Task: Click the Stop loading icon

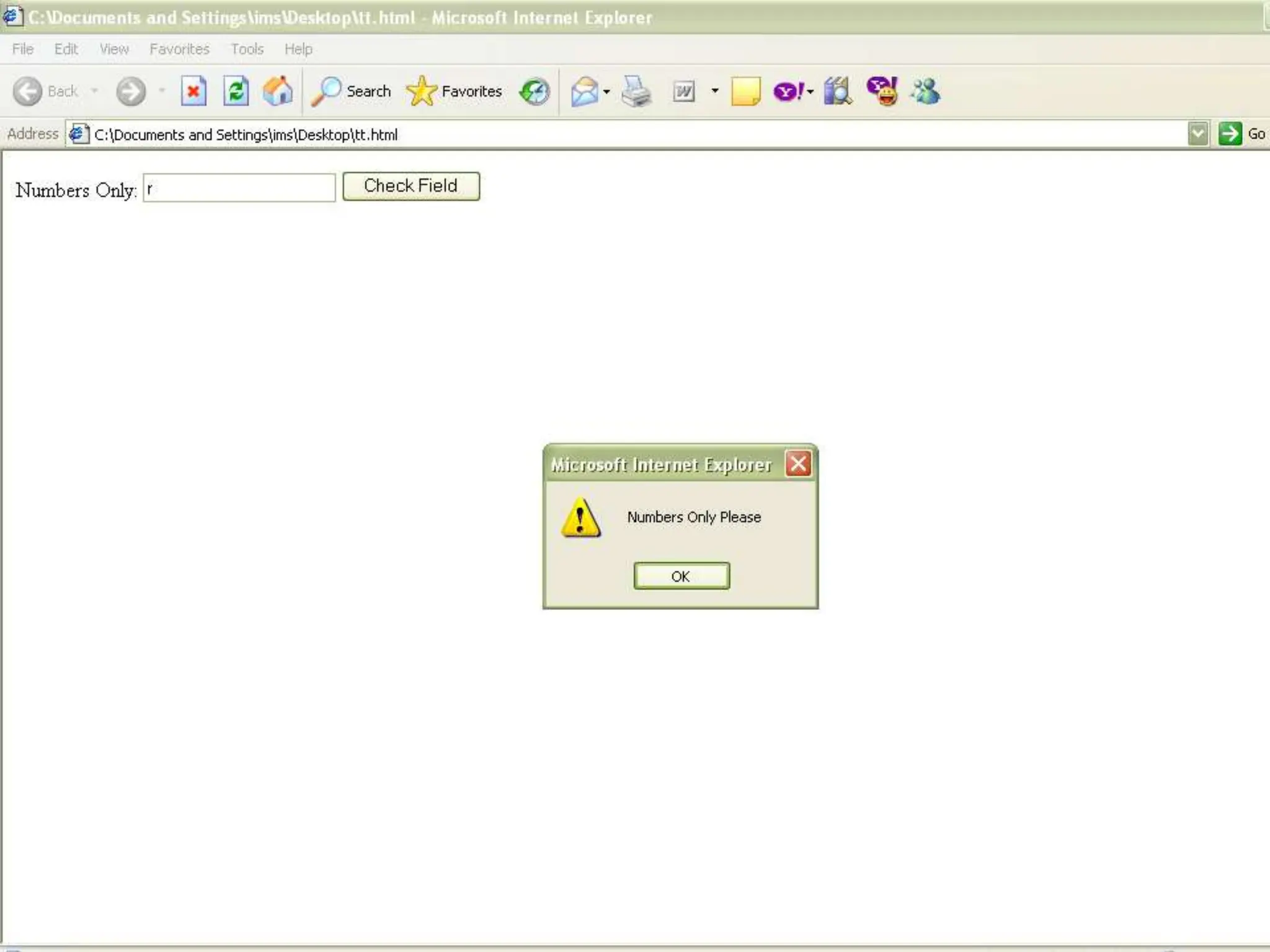Action: coord(193,92)
